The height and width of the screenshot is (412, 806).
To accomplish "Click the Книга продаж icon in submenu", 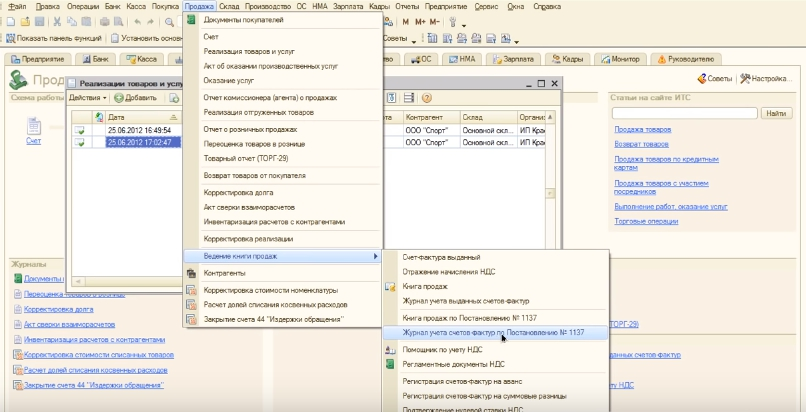I will click(390, 288).
